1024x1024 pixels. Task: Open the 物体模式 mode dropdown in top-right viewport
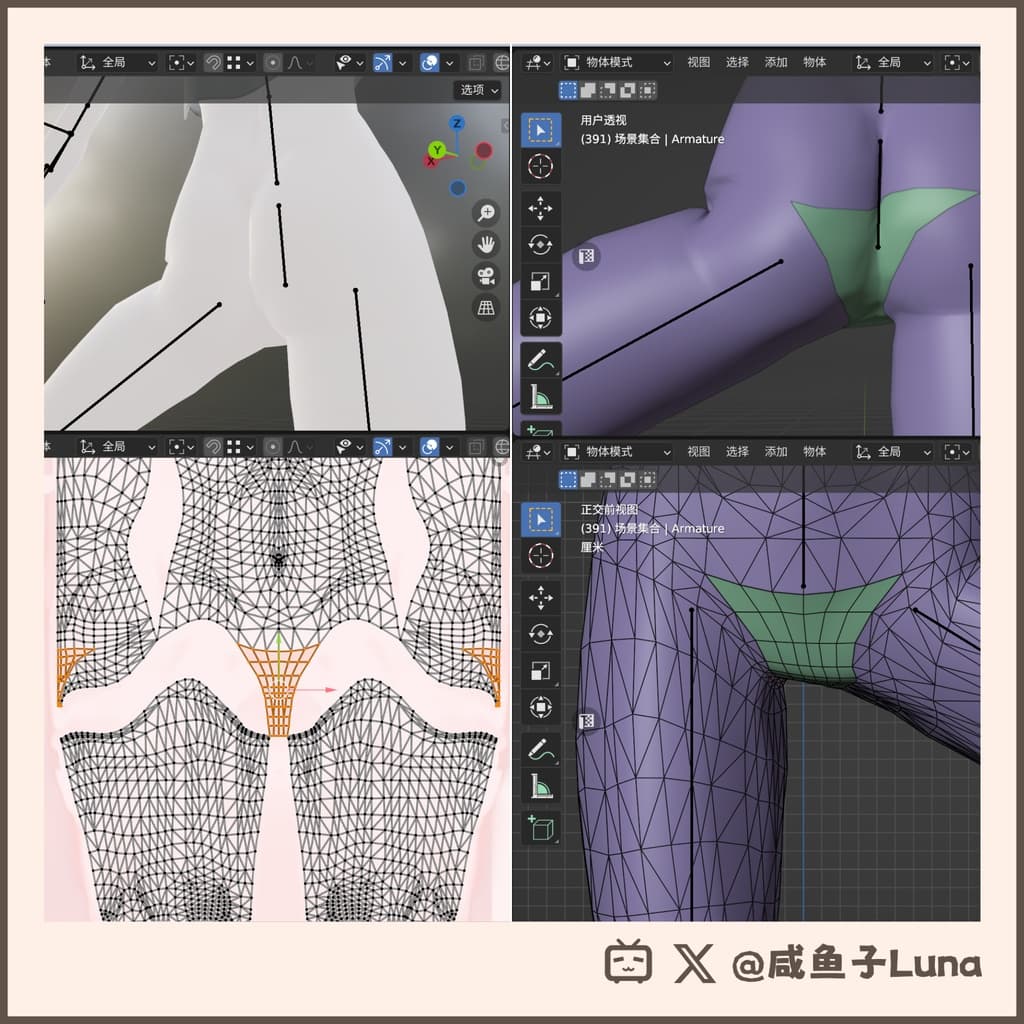616,62
